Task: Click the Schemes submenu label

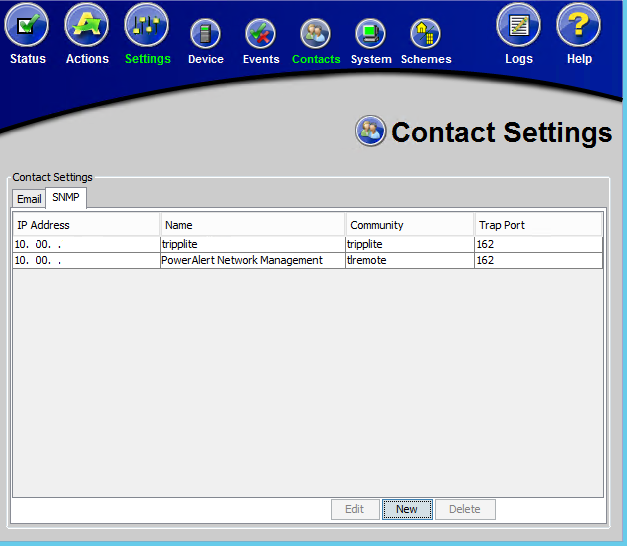Action: tap(426, 59)
